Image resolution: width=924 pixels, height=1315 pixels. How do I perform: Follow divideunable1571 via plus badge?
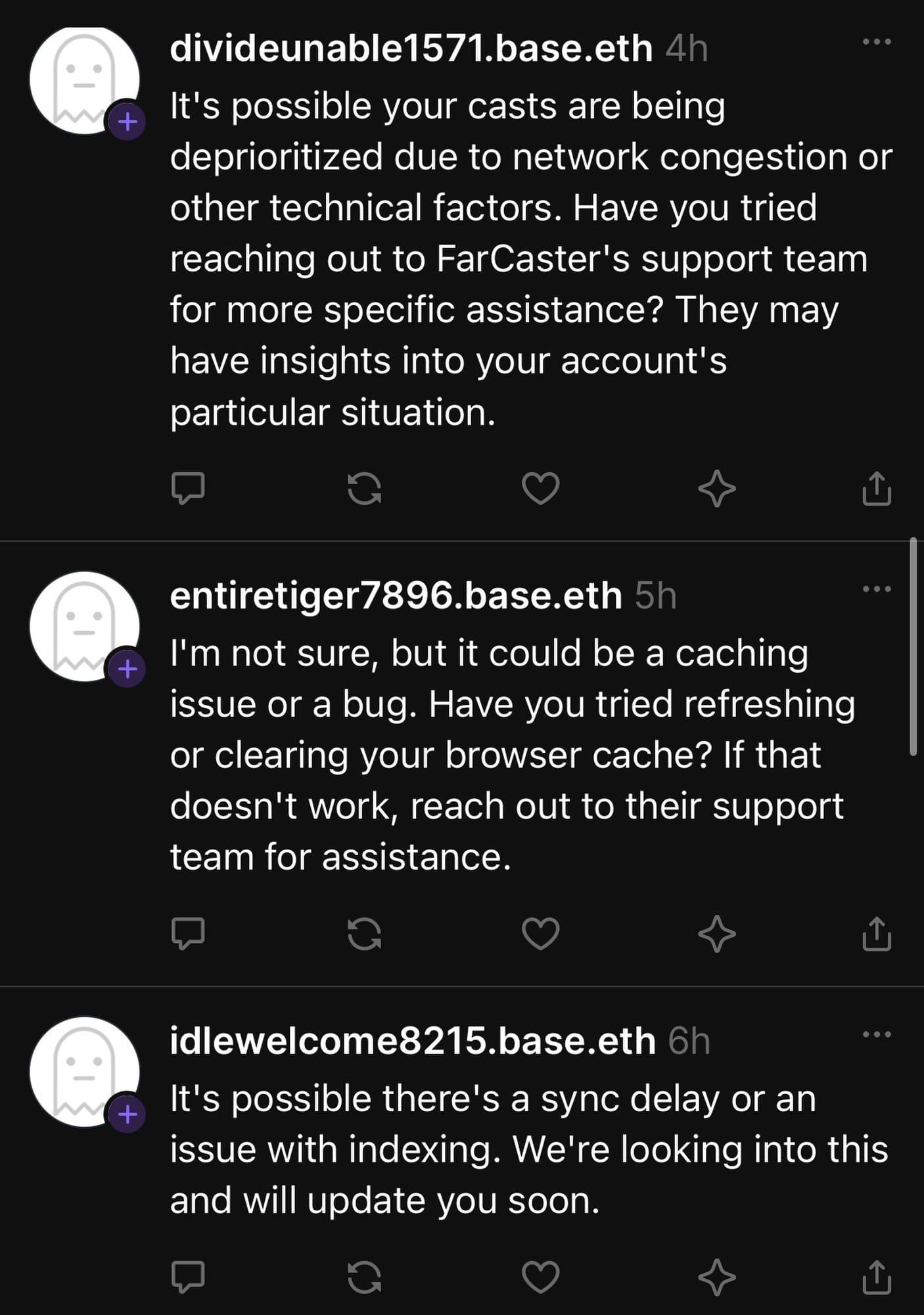tap(127, 122)
